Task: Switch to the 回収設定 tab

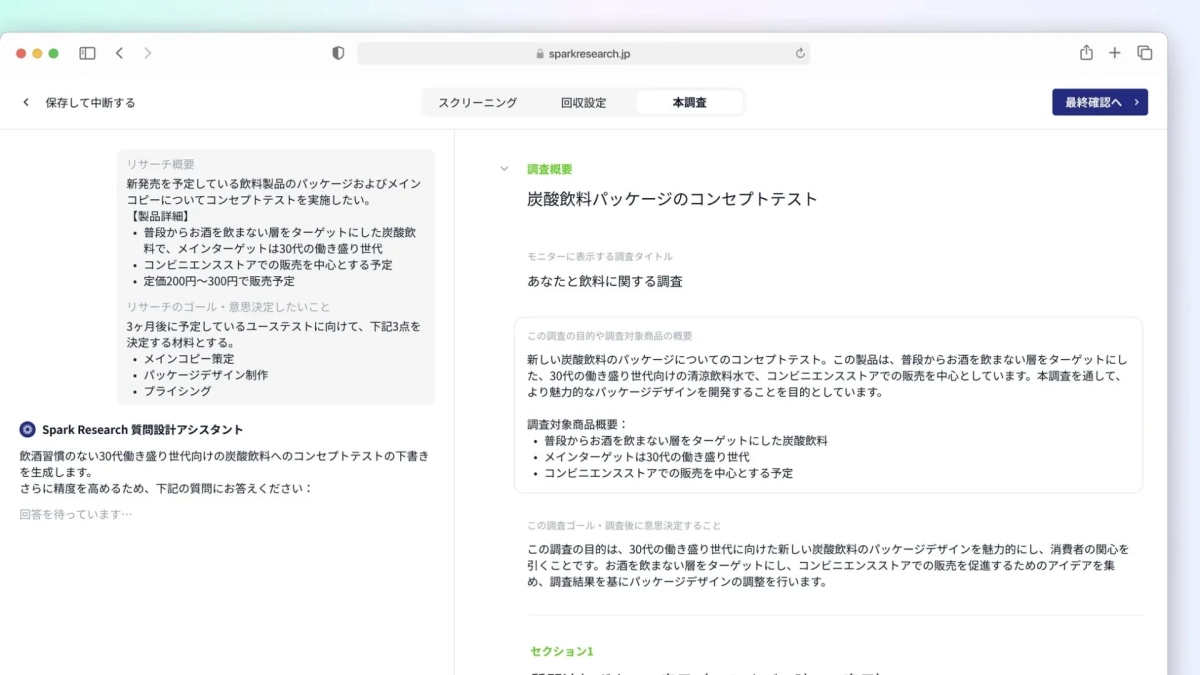Action: 583,102
